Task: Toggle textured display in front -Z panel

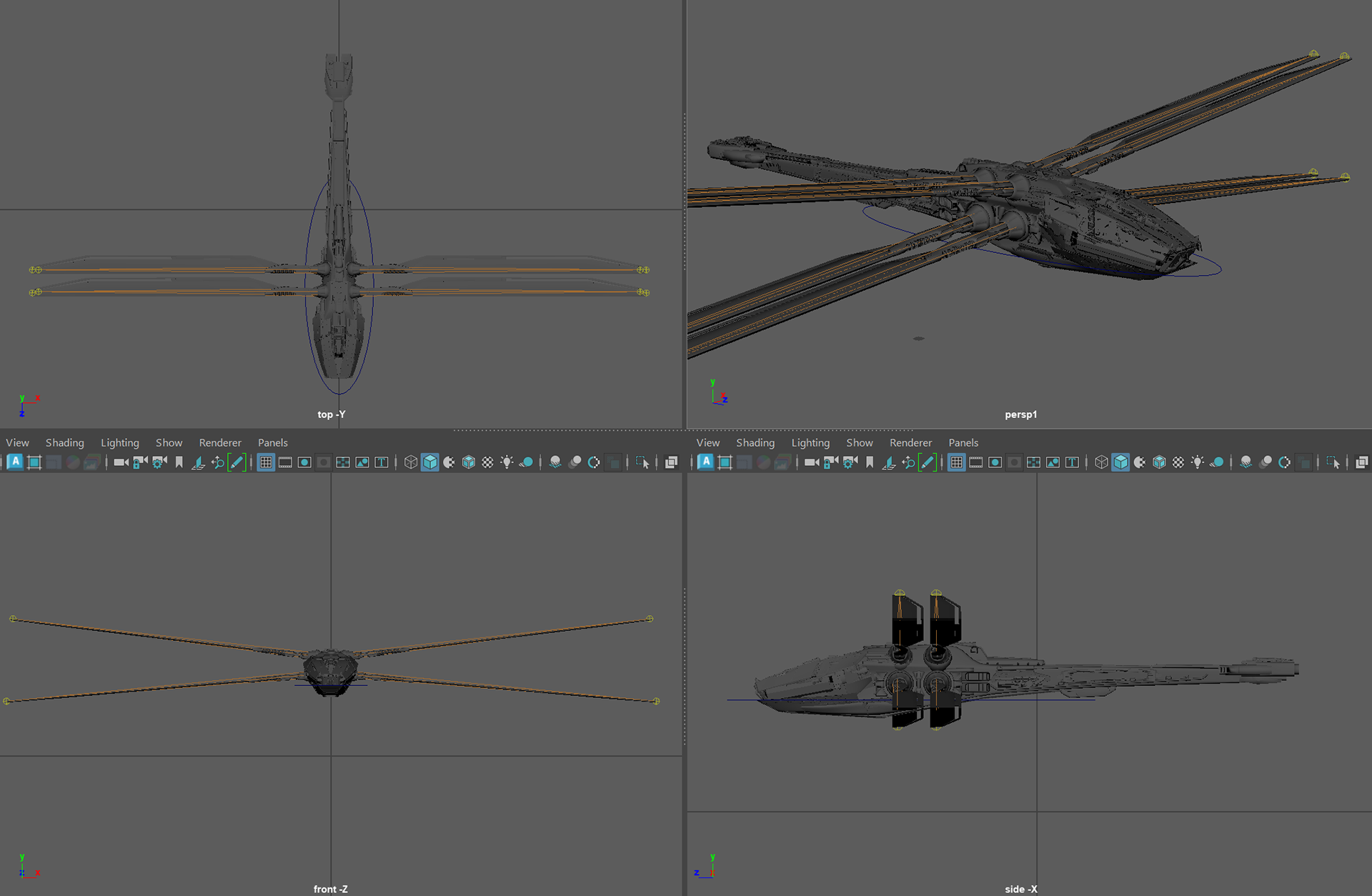Action: tap(488, 462)
